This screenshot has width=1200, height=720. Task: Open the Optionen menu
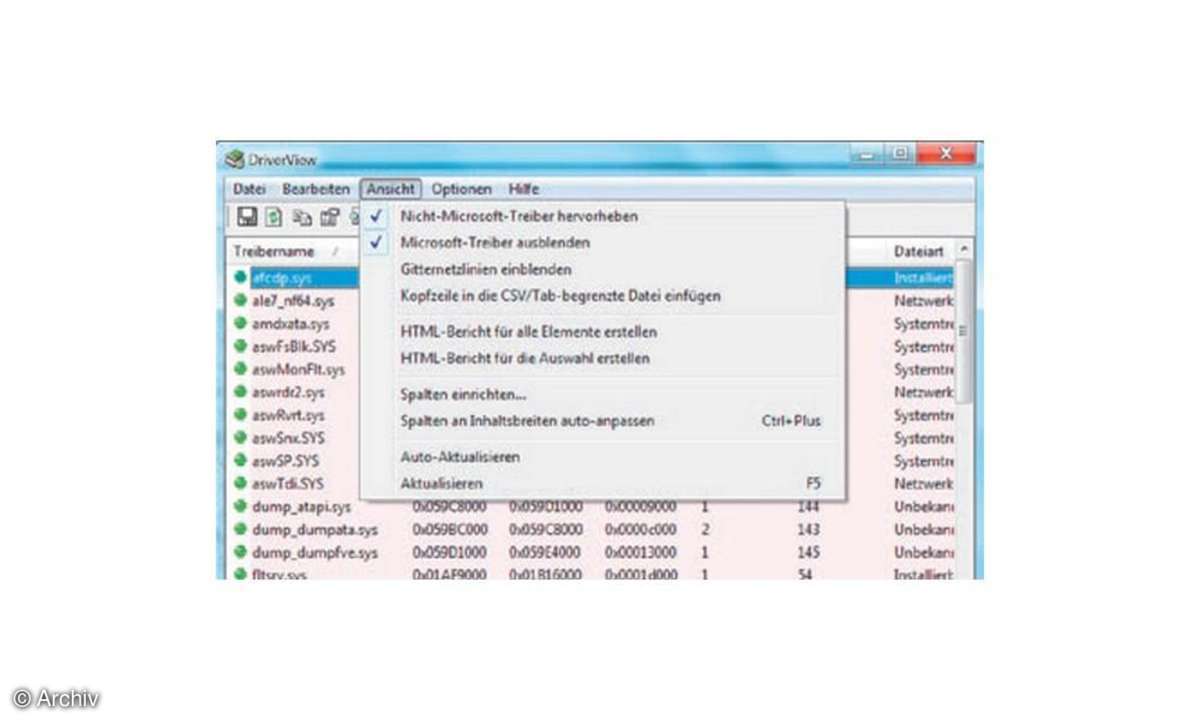(x=461, y=188)
